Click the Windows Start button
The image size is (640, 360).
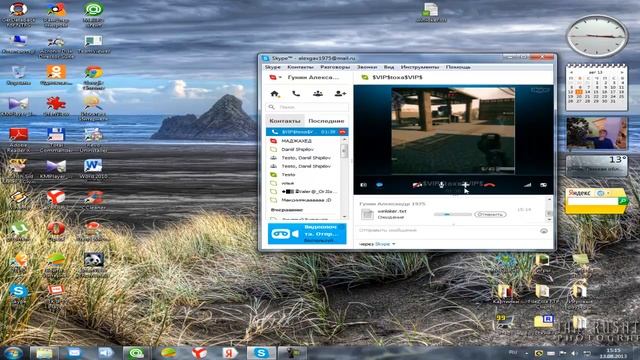[x=13, y=353]
